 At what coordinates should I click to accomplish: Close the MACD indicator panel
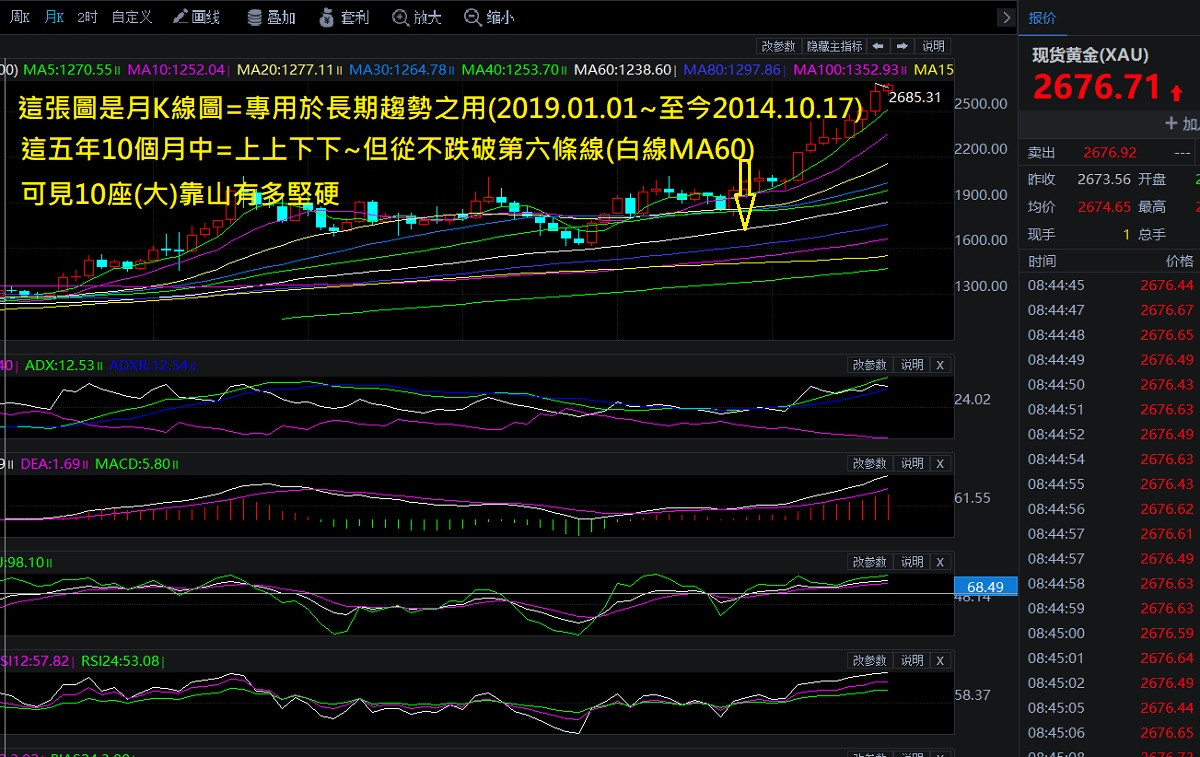(x=940, y=463)
